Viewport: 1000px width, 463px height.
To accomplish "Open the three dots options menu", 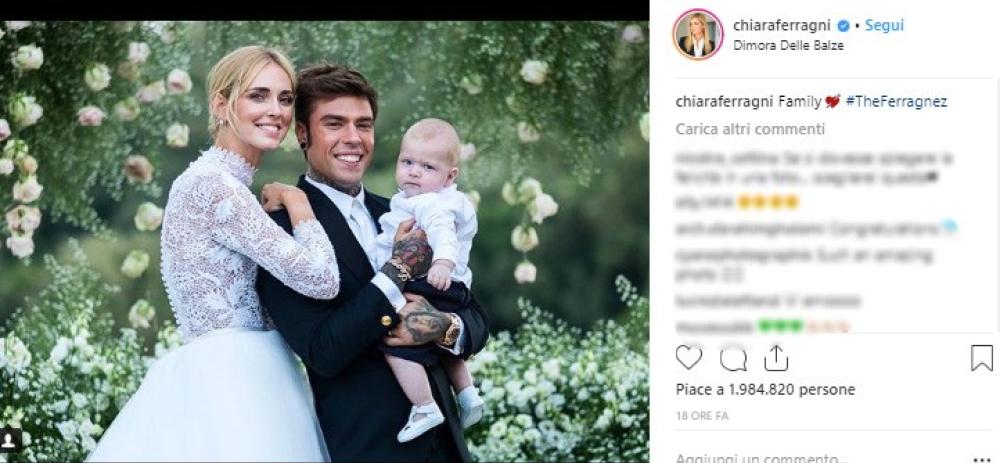I will (983, 459).
